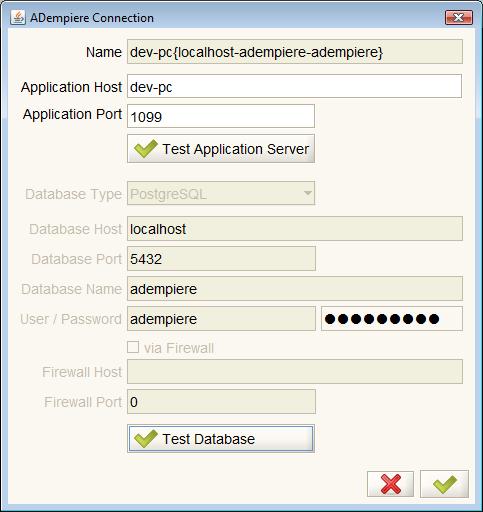Click the Database Name label
Image resolution: width=483 pixels, height=512 pixels.
click(71, 289)
